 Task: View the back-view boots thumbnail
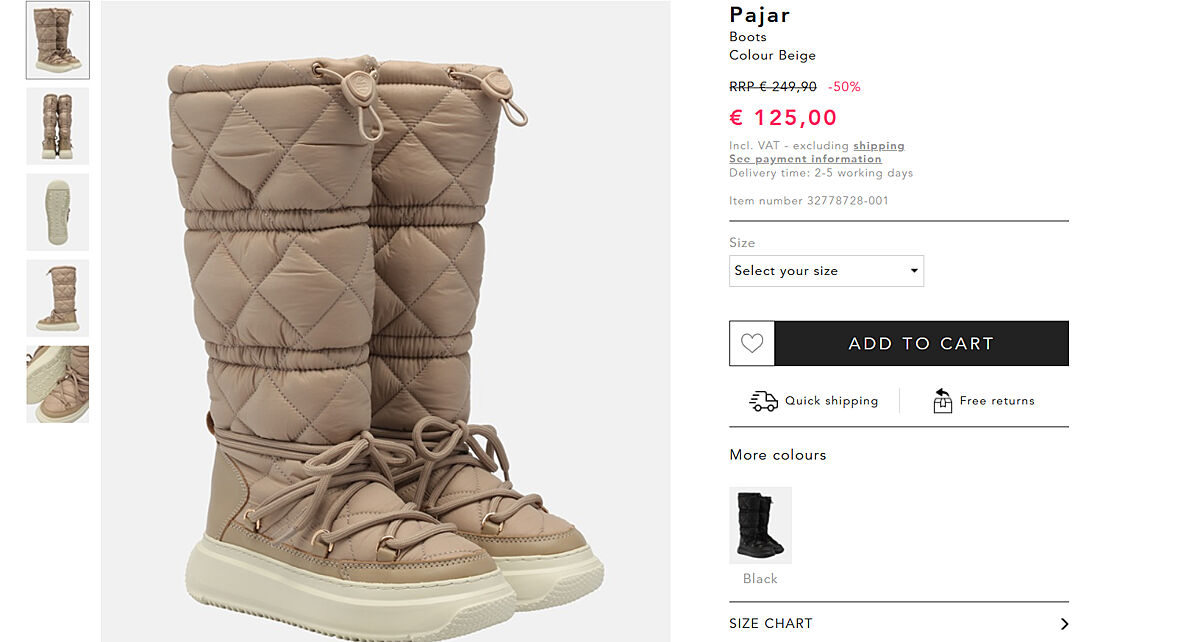click(58, 126)
